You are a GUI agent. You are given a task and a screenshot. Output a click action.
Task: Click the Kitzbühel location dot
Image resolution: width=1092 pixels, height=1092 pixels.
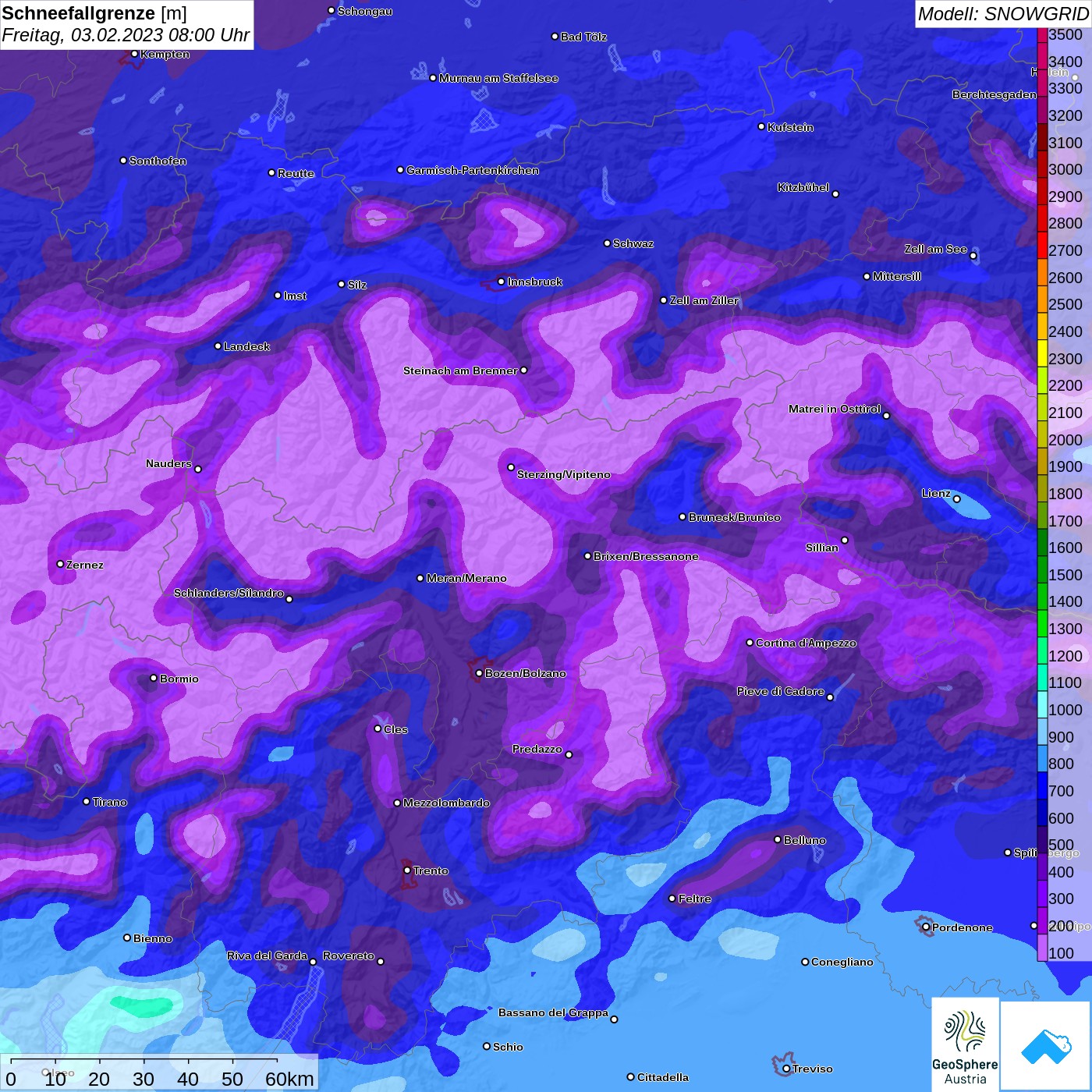tap(835, 194)
